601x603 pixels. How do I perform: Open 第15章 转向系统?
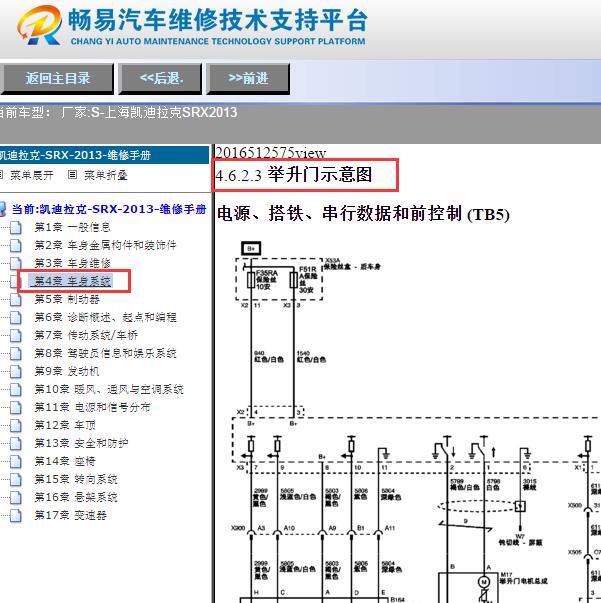tap(76, 479)
